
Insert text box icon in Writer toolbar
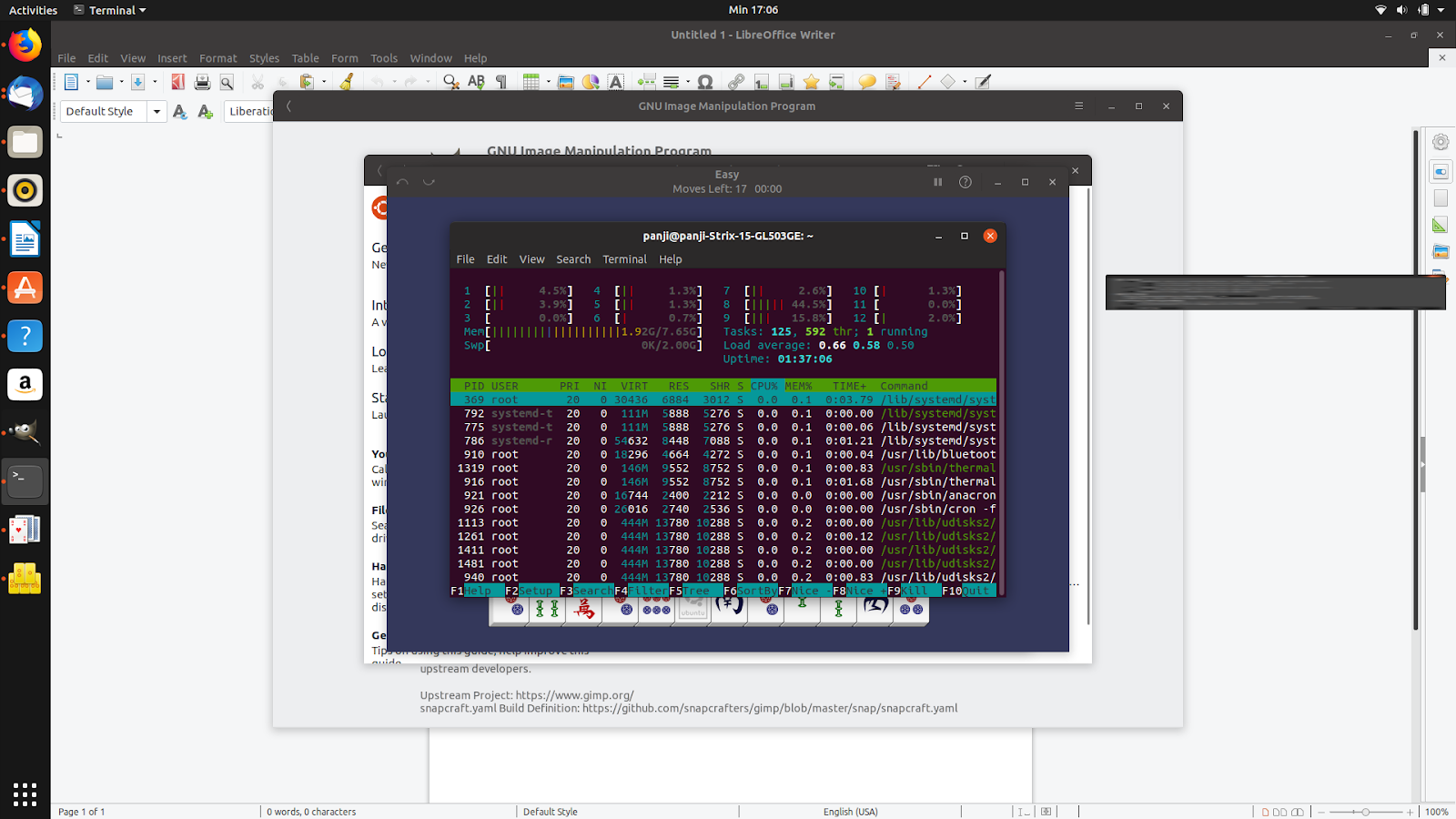point(616,82)
